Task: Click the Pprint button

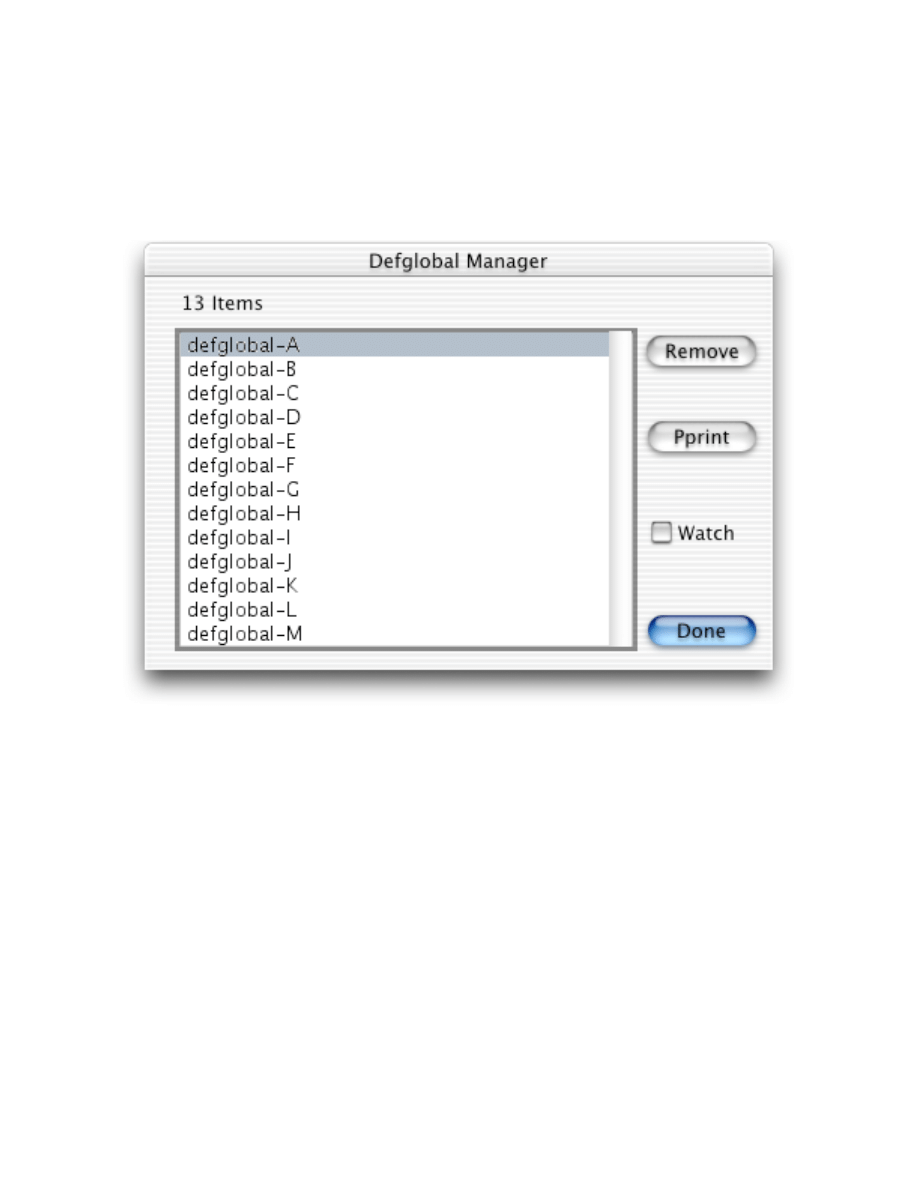Action: pos(701,437)
